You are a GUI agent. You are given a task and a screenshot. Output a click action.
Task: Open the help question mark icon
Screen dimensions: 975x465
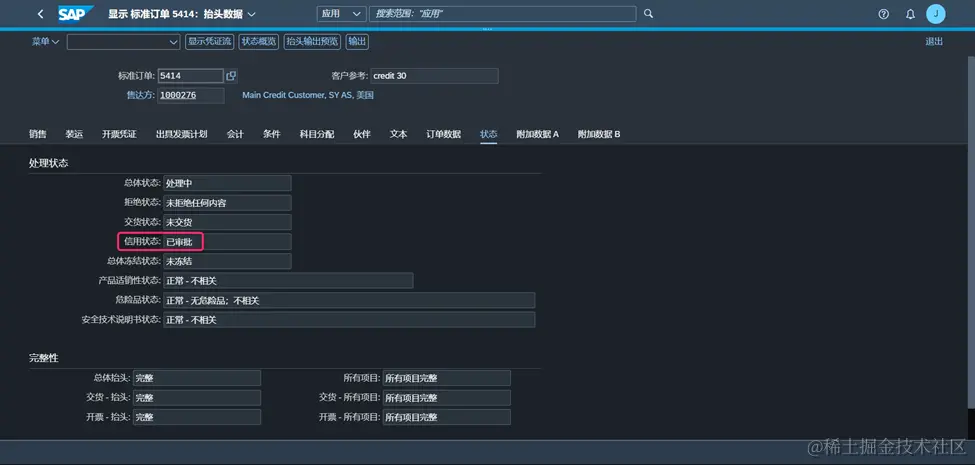coord(884,14)
